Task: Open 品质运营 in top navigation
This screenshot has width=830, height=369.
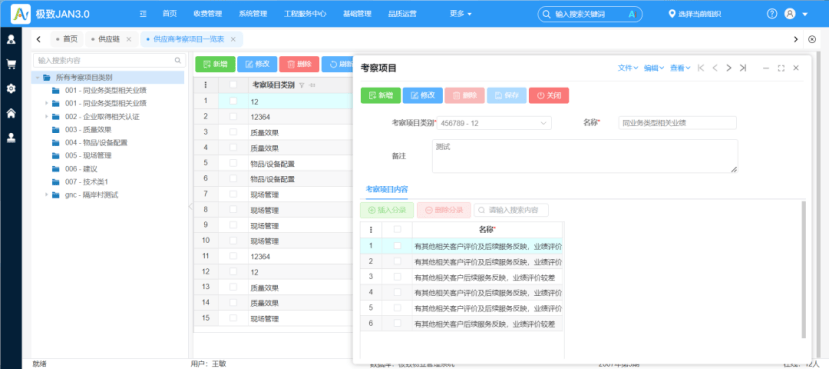Action: click(x=402, y=14)
